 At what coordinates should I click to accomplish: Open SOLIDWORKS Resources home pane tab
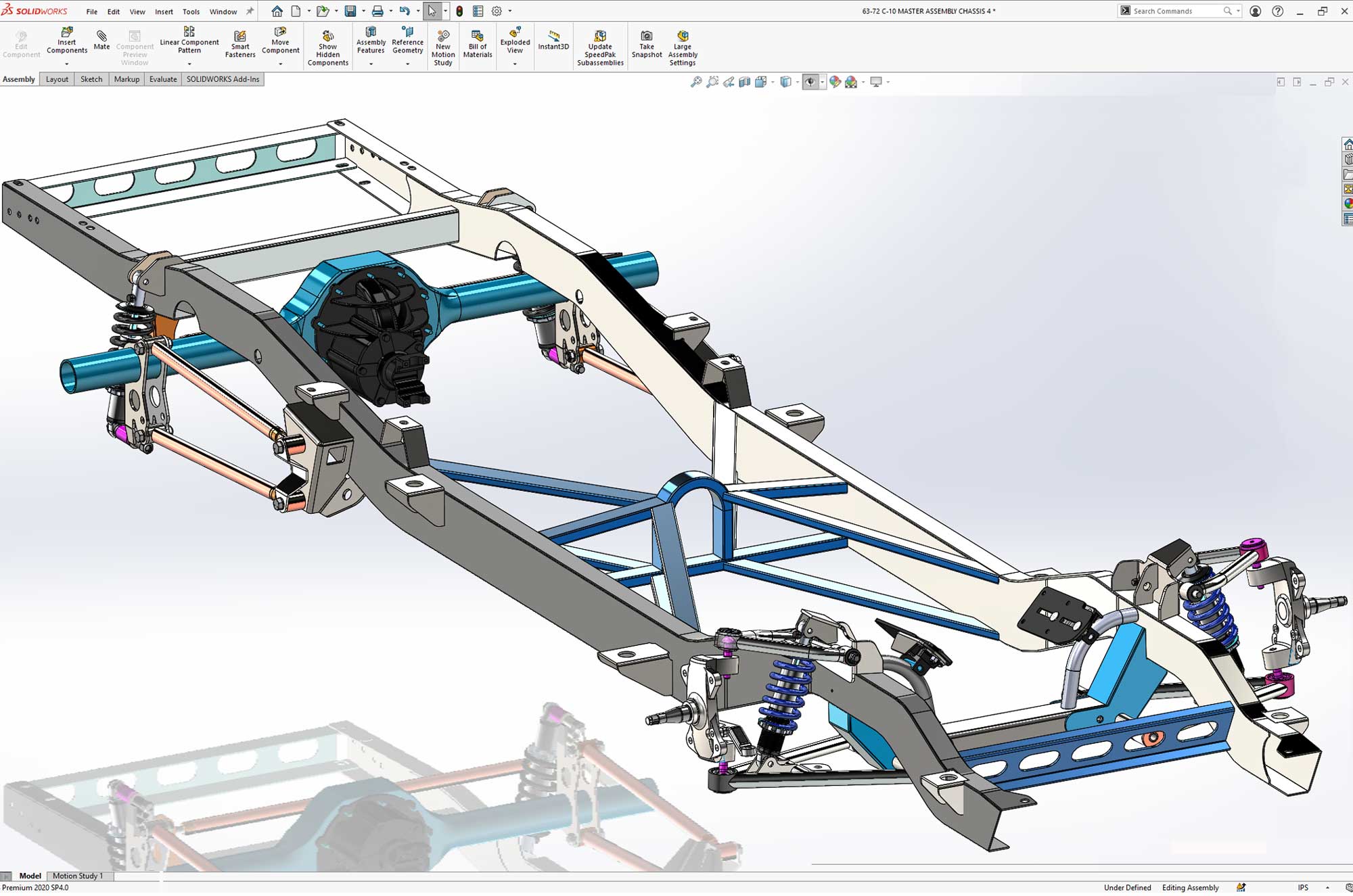point(1348,145)
